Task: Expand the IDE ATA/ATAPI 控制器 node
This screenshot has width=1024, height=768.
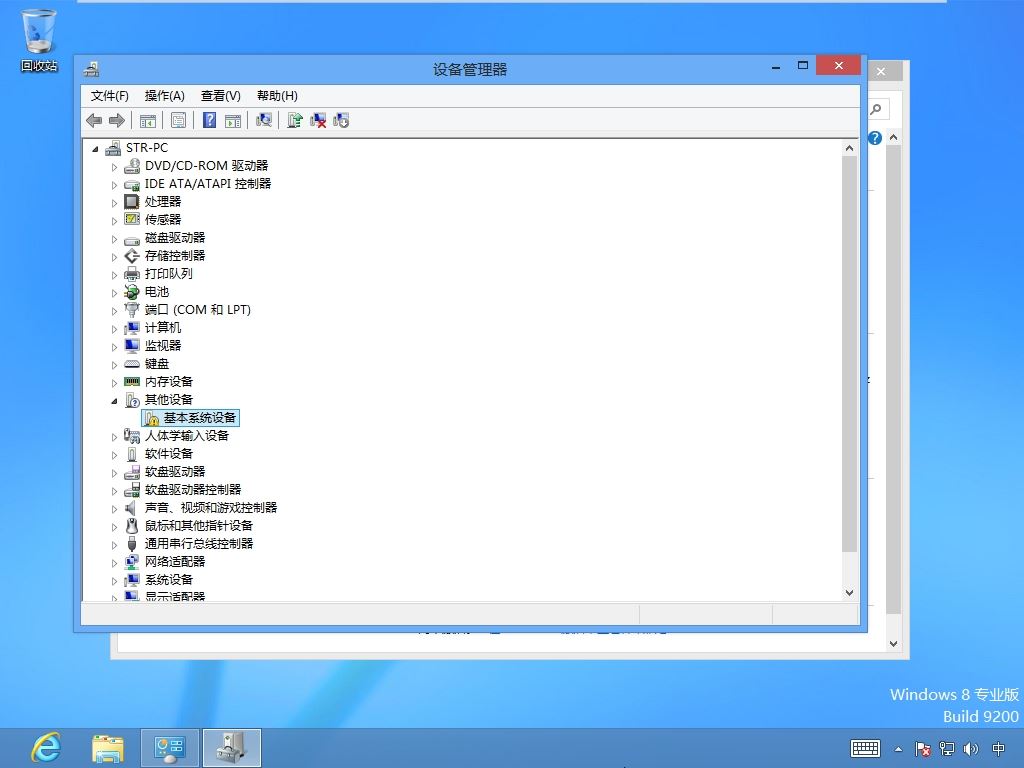Action: click(x=114, y=185)
